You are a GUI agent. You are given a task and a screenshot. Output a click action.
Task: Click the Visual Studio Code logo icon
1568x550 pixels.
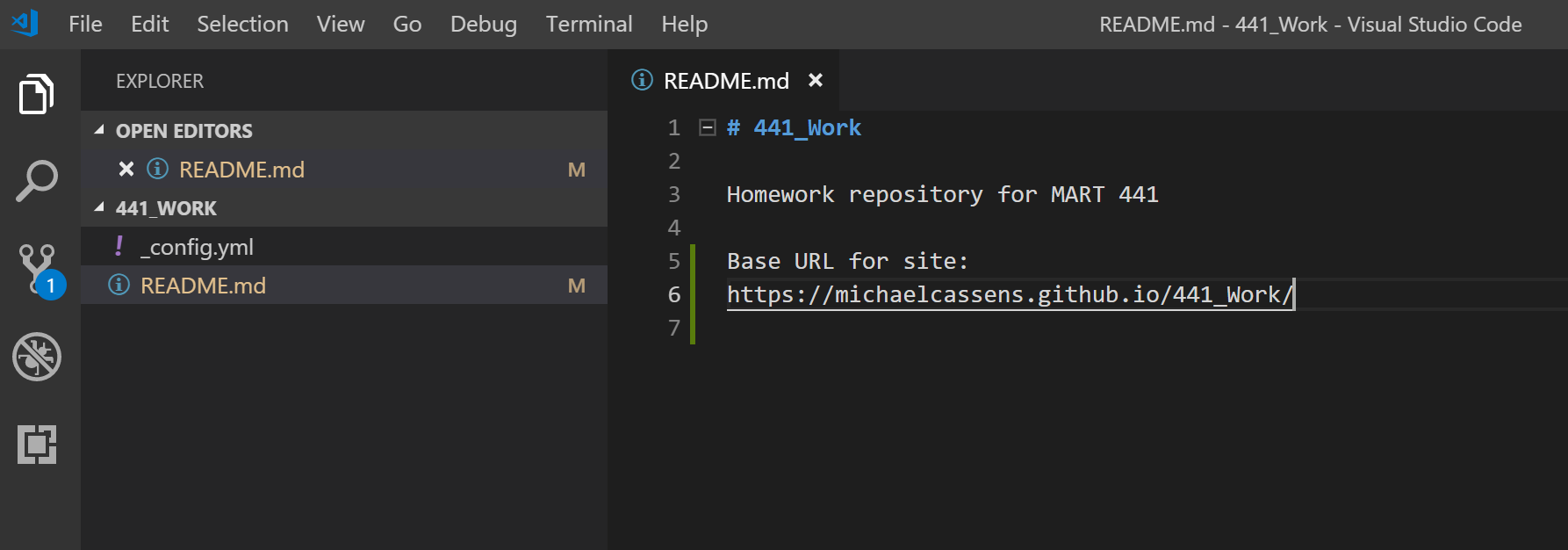click(x=25, y=24)
